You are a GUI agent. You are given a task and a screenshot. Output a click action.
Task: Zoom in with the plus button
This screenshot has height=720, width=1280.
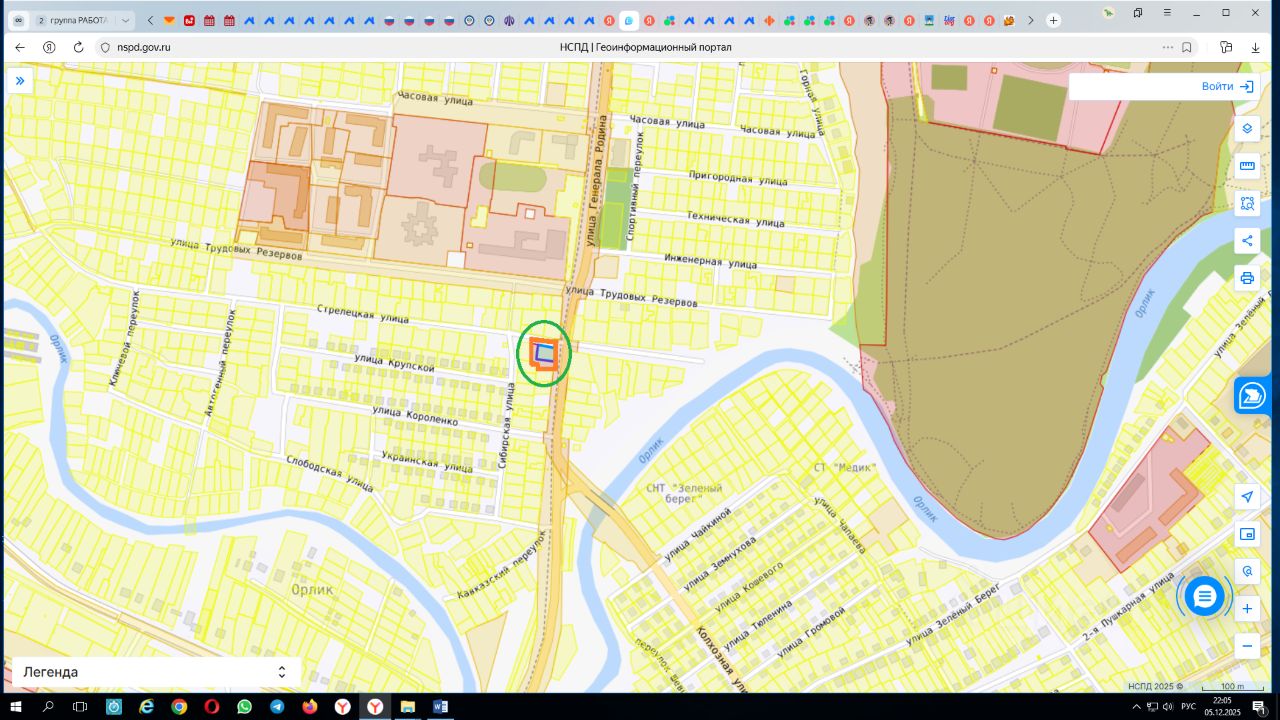point(1247,609)
